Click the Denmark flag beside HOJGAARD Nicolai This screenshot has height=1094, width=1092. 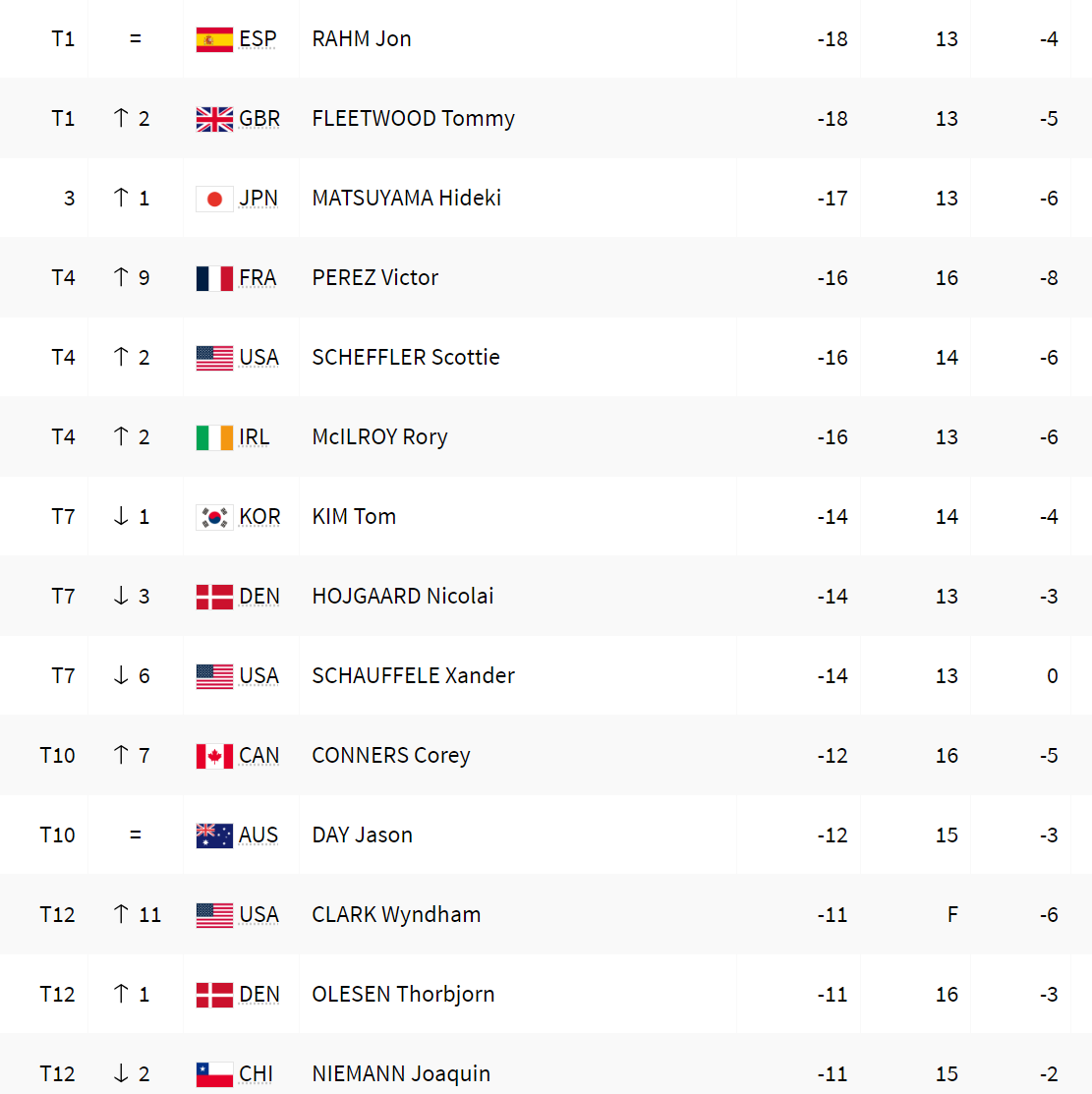[214, 597]
